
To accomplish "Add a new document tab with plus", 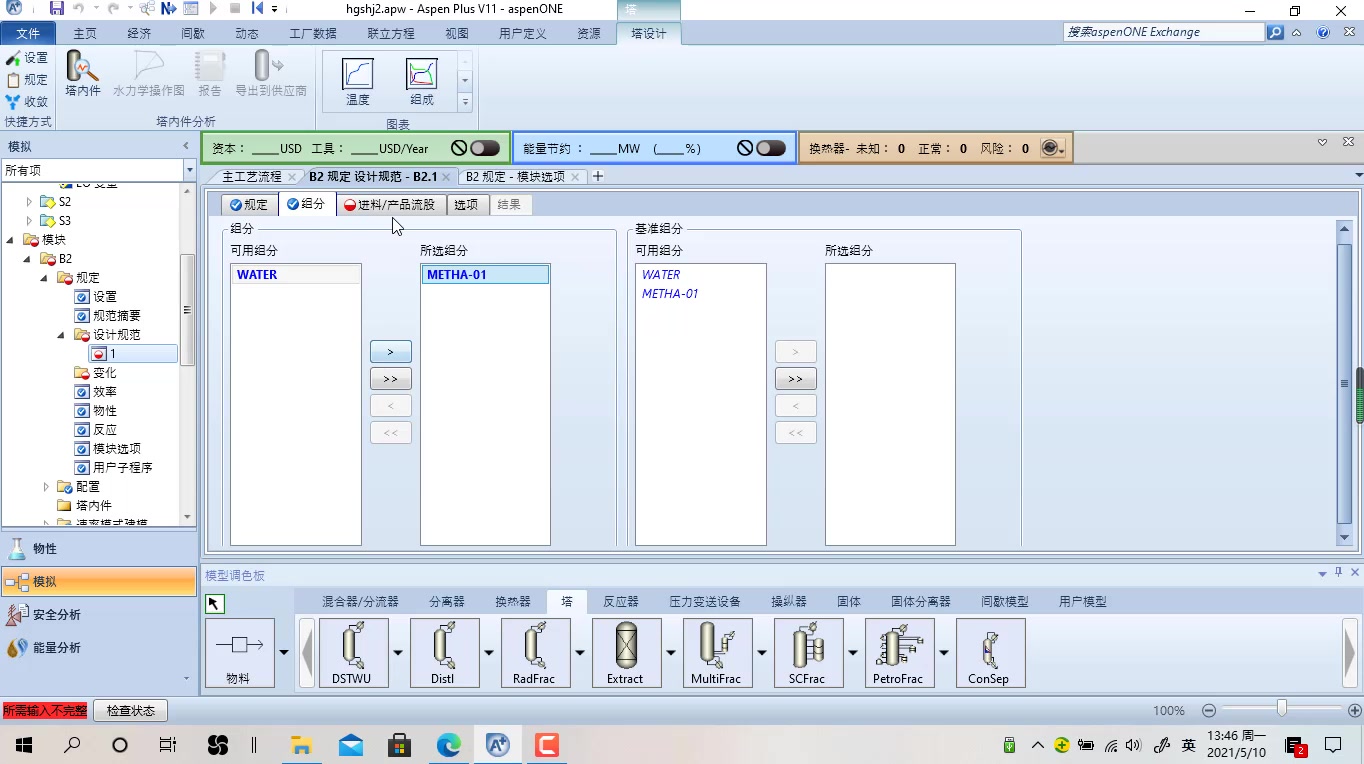I will tap(598, 177).
